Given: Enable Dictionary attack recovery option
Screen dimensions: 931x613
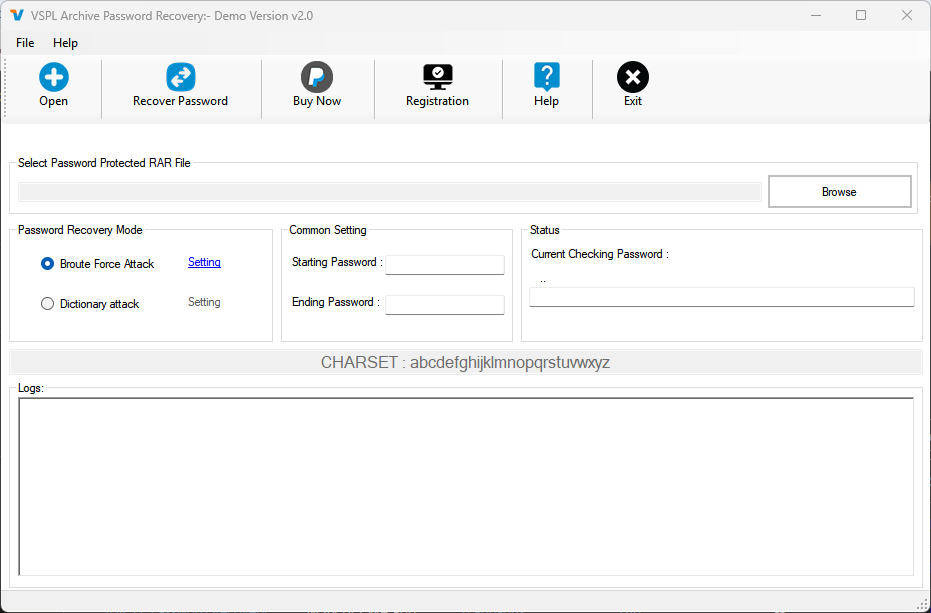Looking at the screenshot, I should (47, 303).
